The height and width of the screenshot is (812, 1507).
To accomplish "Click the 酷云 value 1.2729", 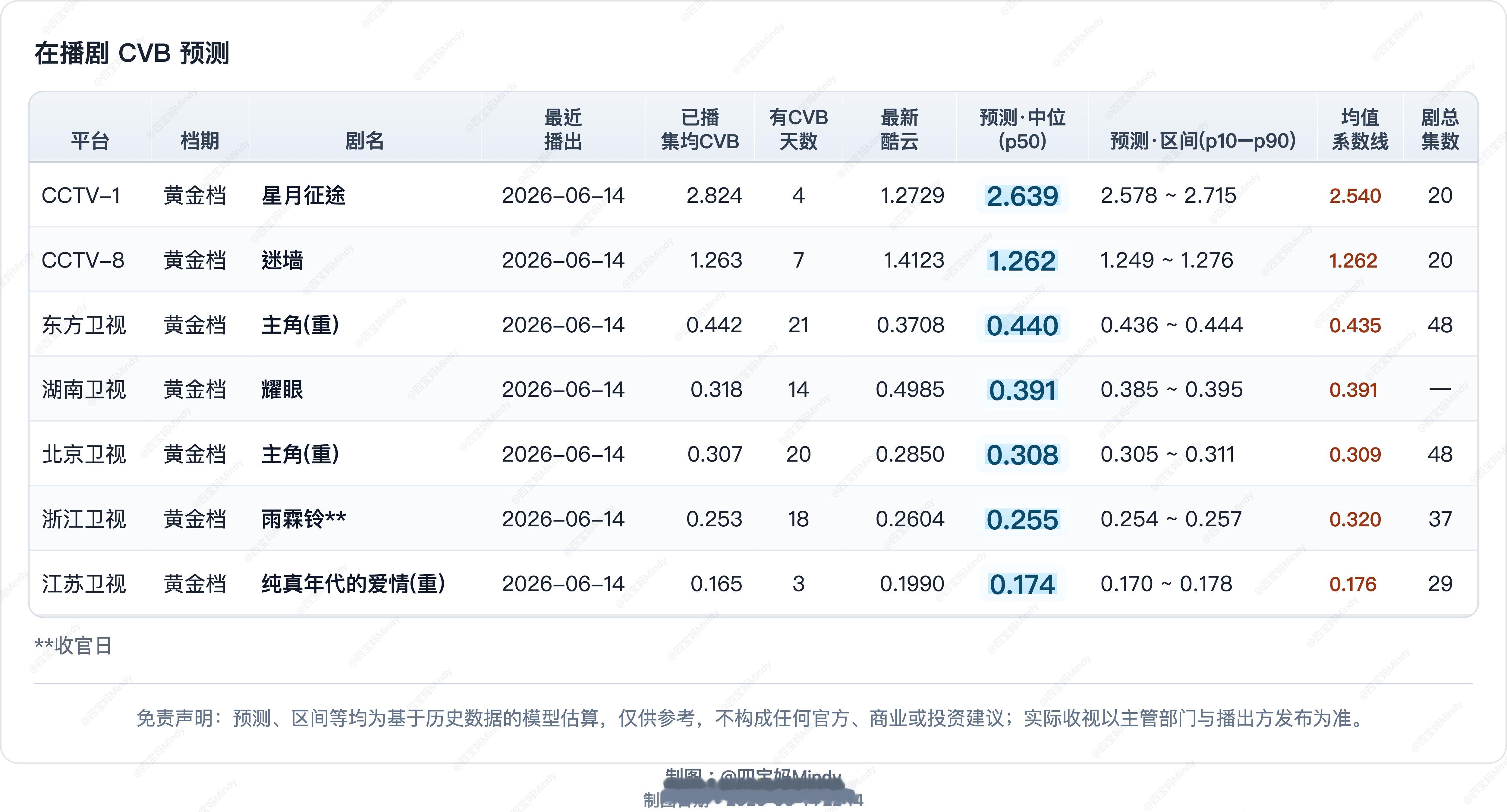I will coord(912,196).
